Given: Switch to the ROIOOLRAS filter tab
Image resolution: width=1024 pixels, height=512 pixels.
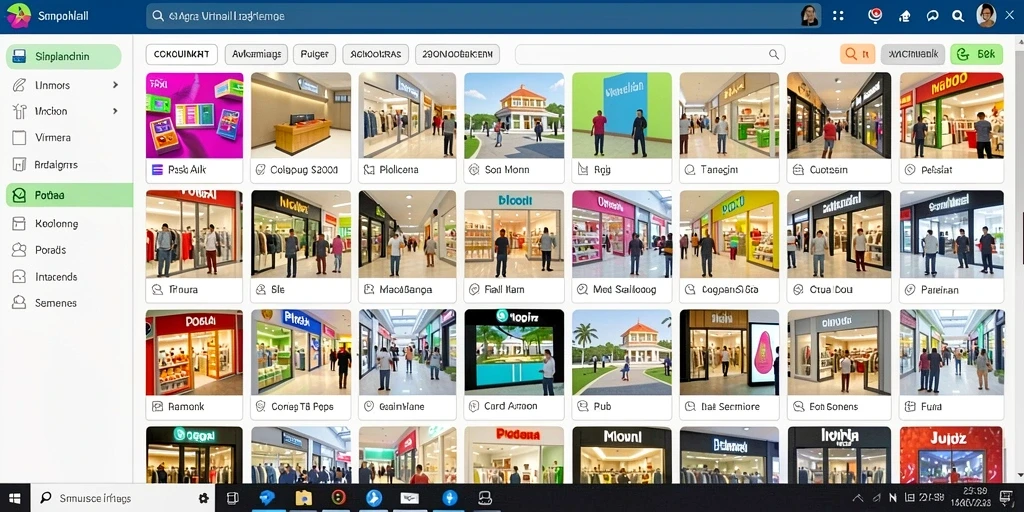Looking at the screenshot, I should coord(376,54).
